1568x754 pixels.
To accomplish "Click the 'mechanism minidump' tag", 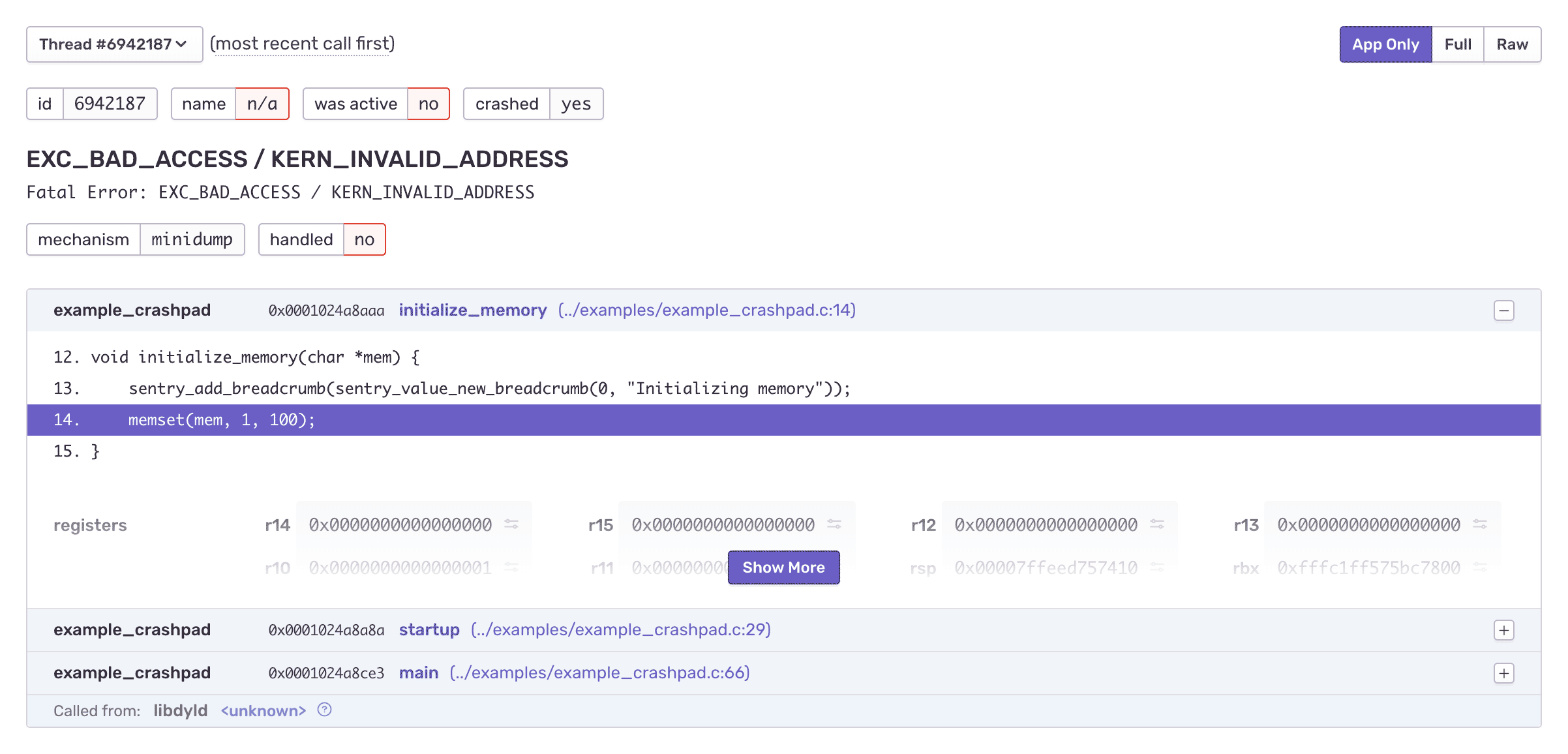I will click(x=135, y=240).
